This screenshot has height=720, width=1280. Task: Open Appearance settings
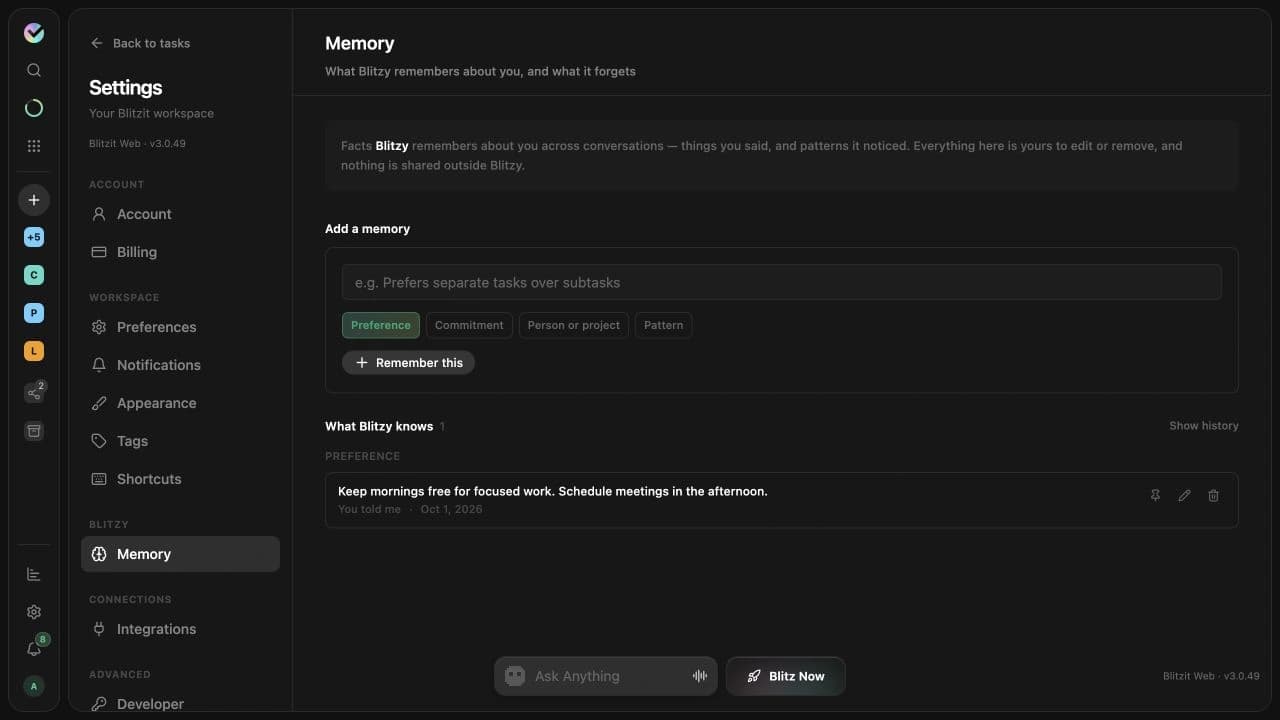[180, 403]
